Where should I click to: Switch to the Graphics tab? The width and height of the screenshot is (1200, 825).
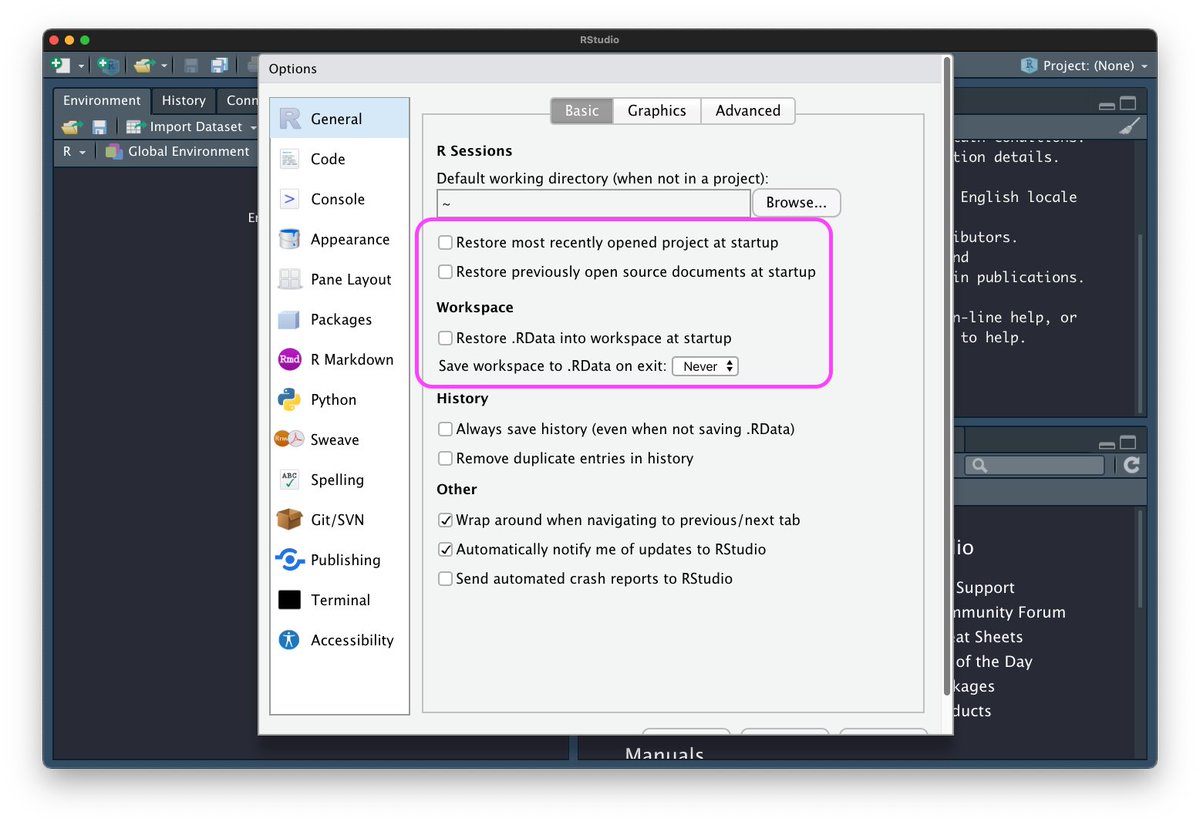click(656, 110)
